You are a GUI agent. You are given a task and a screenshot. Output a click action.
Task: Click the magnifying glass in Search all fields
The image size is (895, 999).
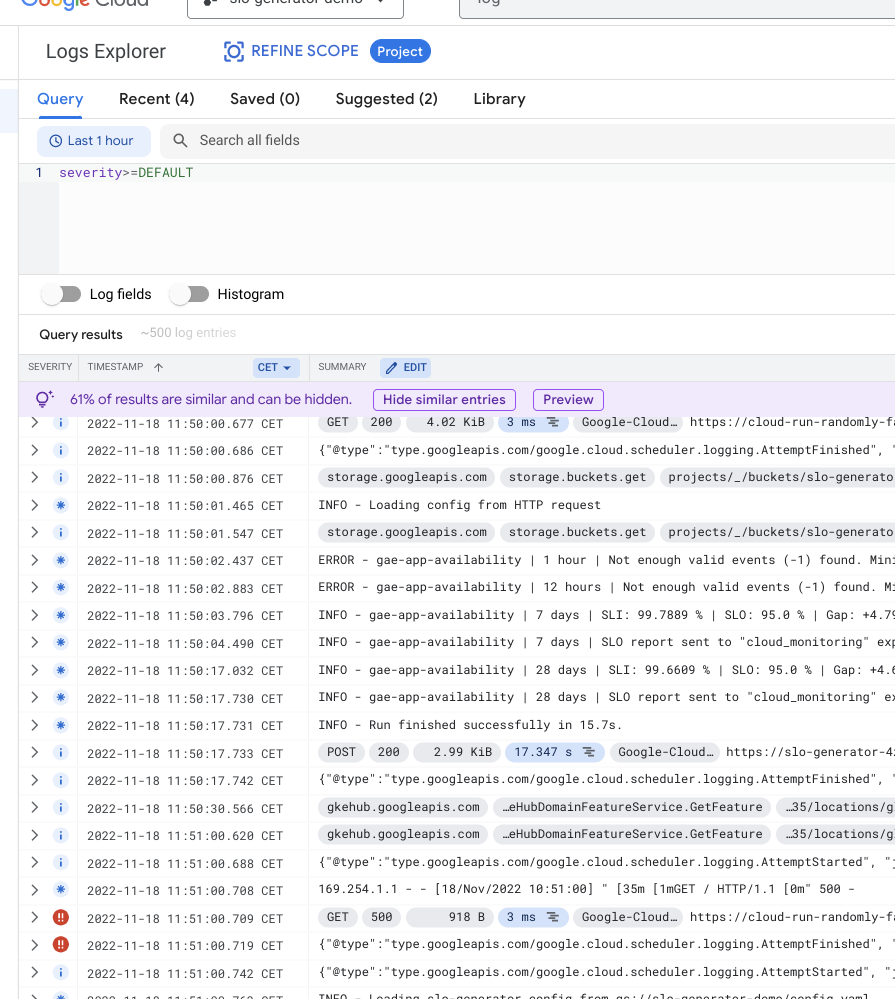179,140
